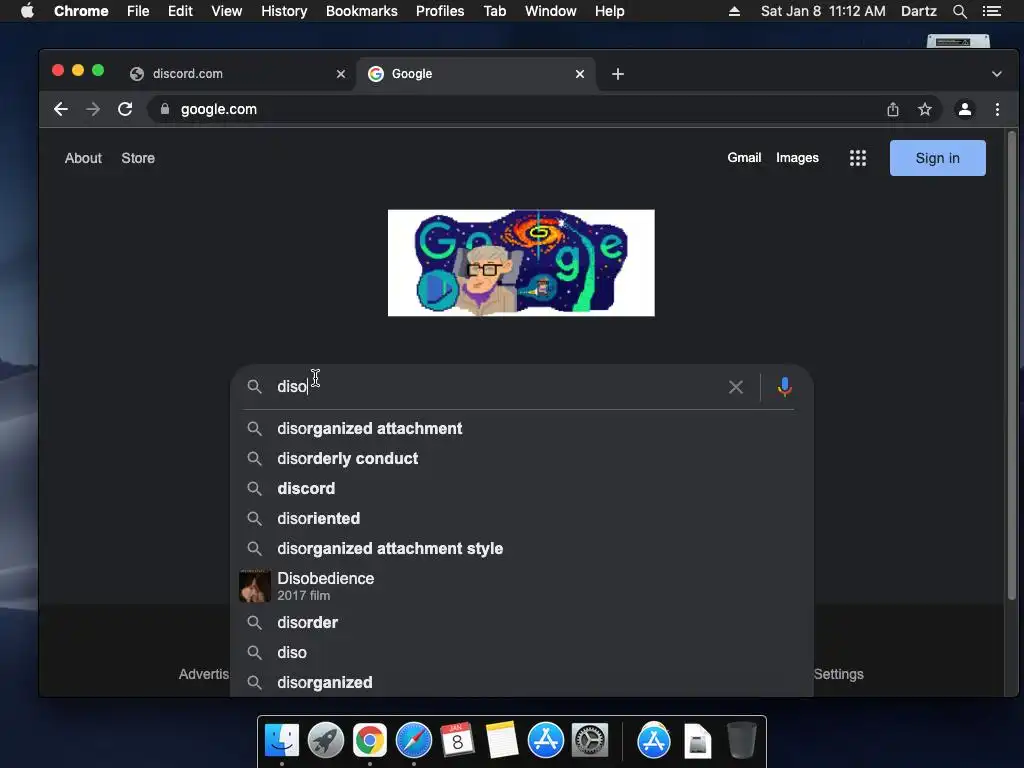This screenshot has height=768, width=1024.
Task: Open Spotlight search in the menu bar
Action: click(x=959, y=11)
